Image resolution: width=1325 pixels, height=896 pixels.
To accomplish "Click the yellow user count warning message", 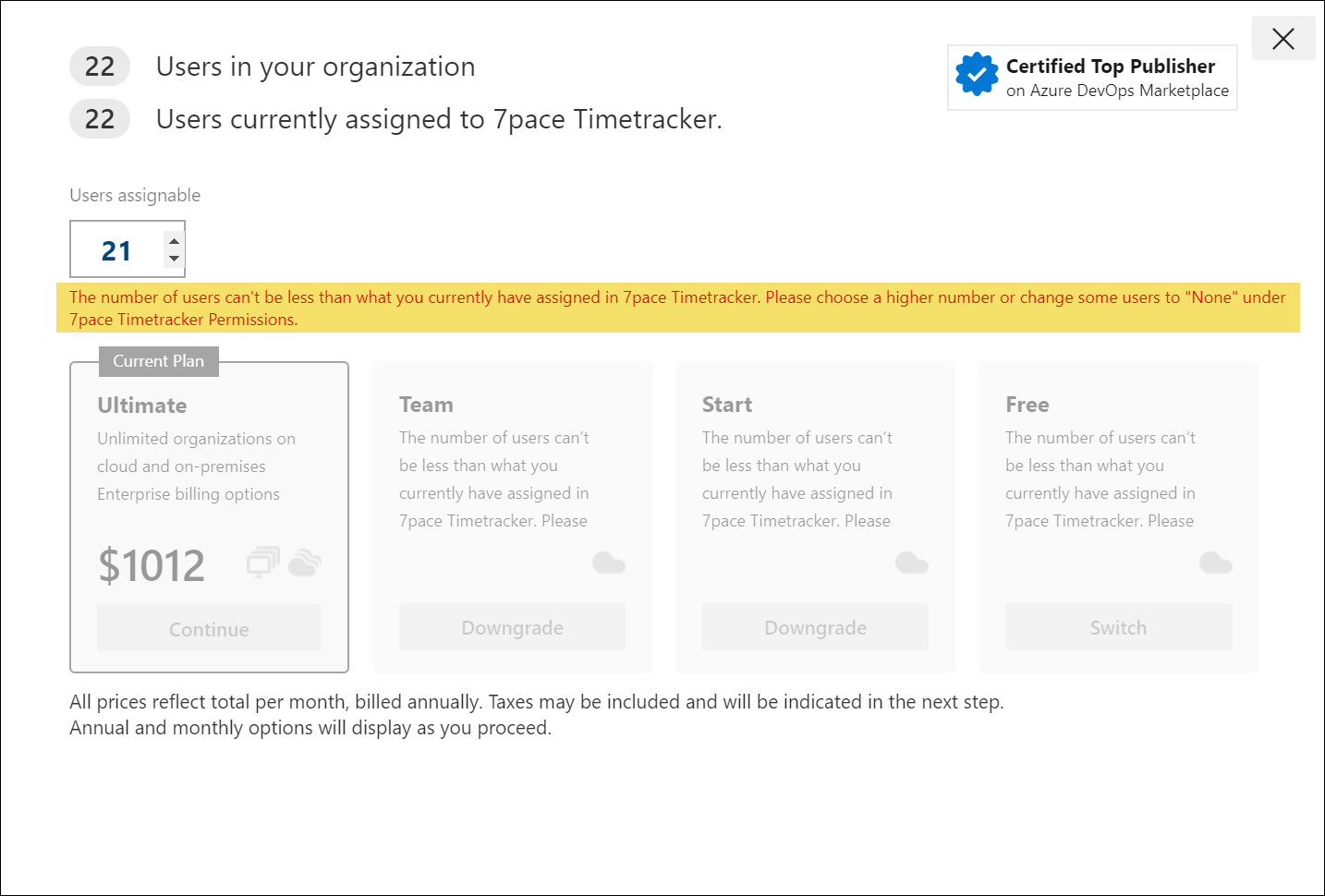I will (678, 308).
